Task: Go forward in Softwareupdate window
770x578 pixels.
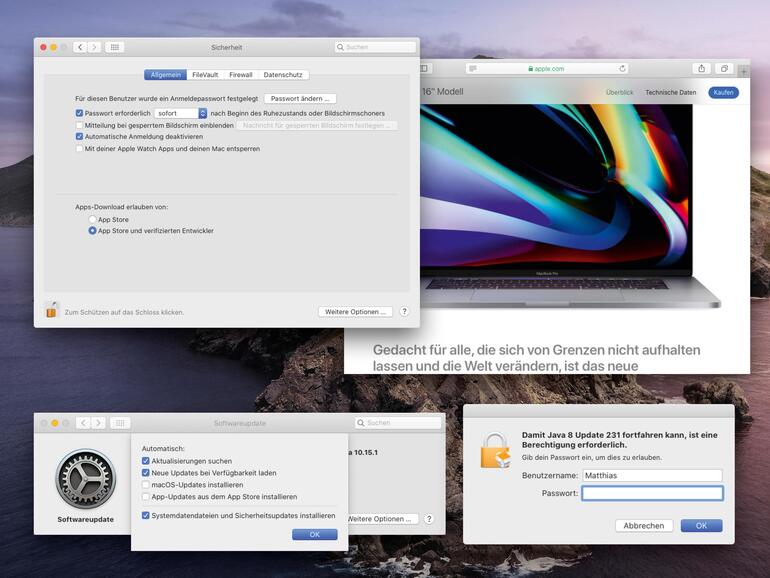Action: coord(98,423)
